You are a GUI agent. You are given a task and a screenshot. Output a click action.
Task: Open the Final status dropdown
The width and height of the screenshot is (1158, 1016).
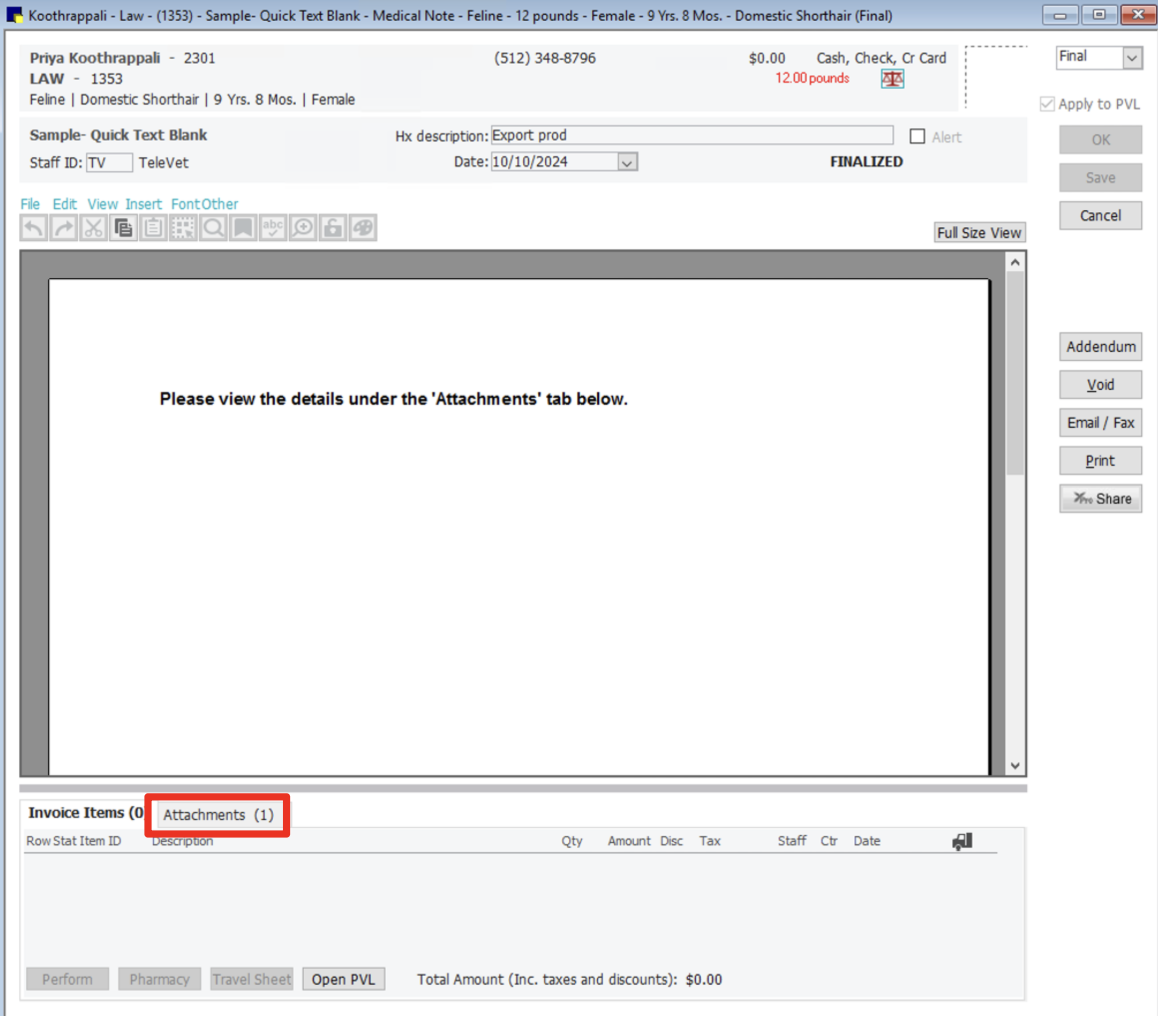tap(1133, 58)
